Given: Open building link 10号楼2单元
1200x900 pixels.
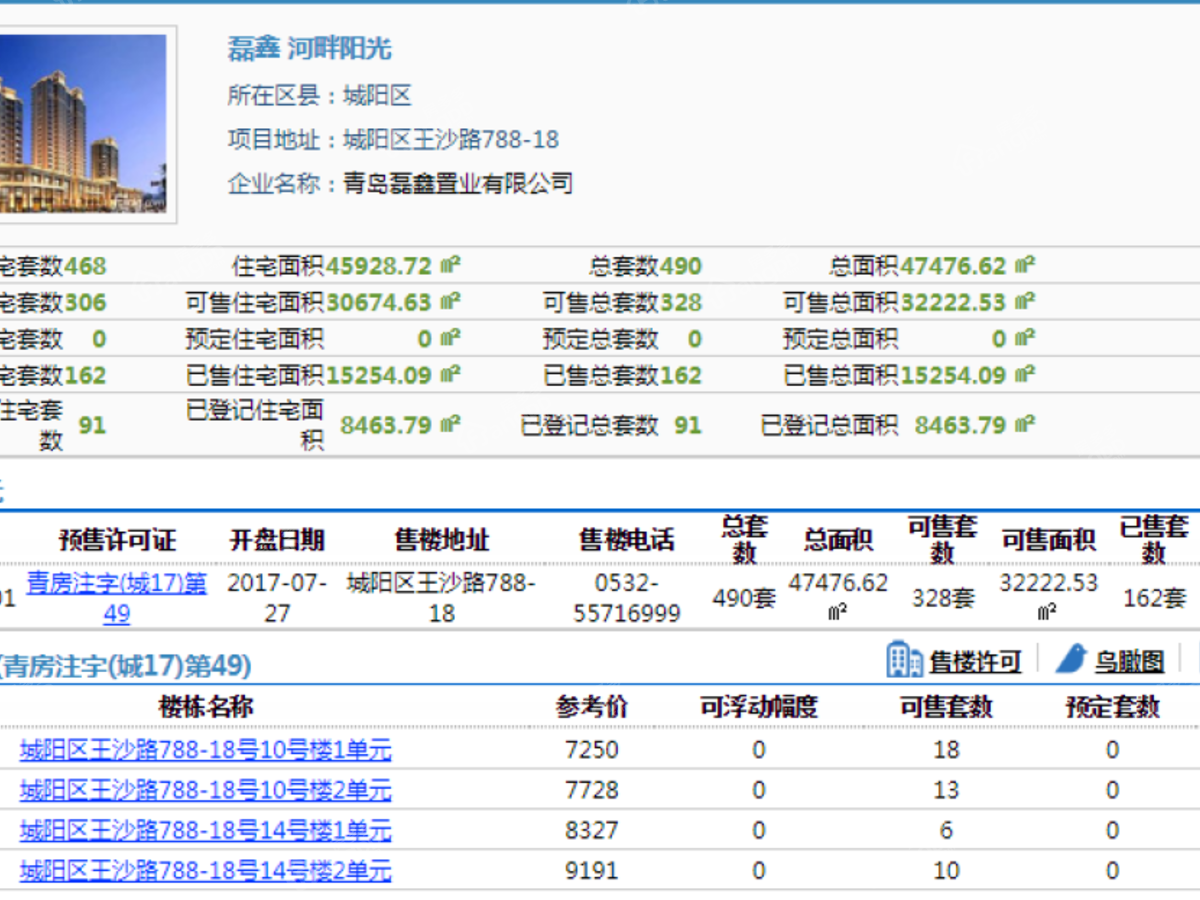Looking at the screenshot, I should [205, 791].
